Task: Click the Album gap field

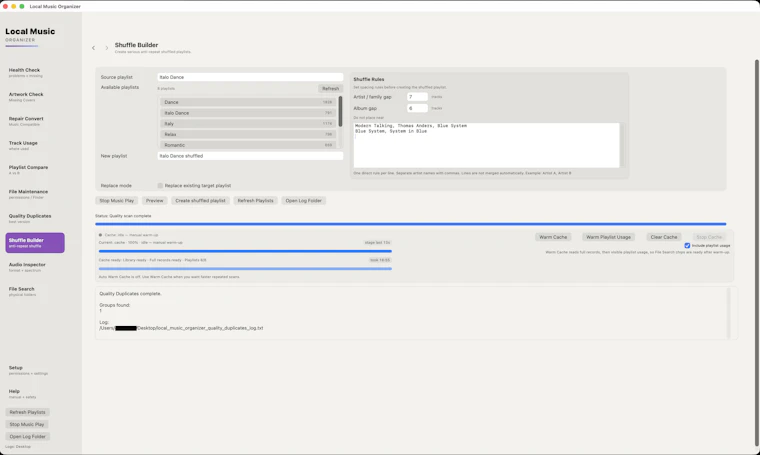Action: (417, 109)
